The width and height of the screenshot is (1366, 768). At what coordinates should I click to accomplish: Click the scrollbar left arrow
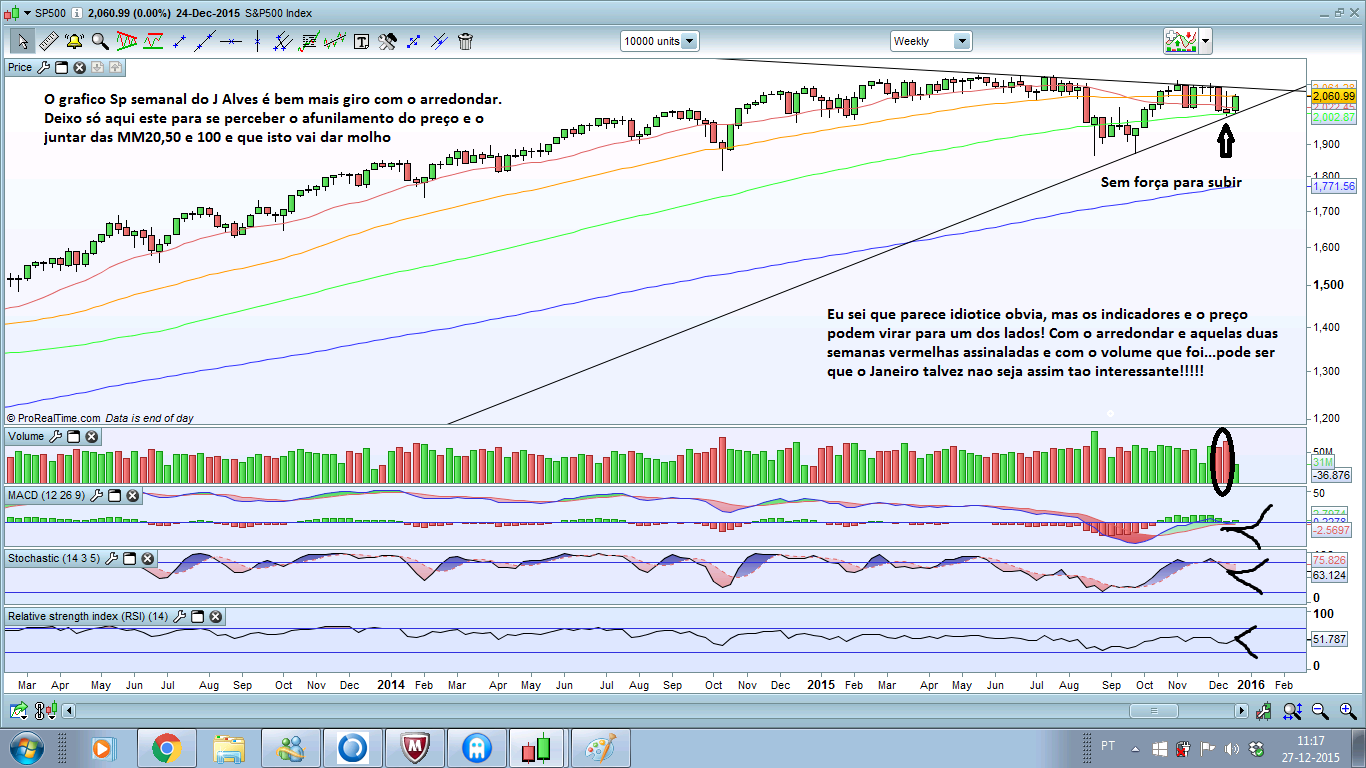[69, 711]
